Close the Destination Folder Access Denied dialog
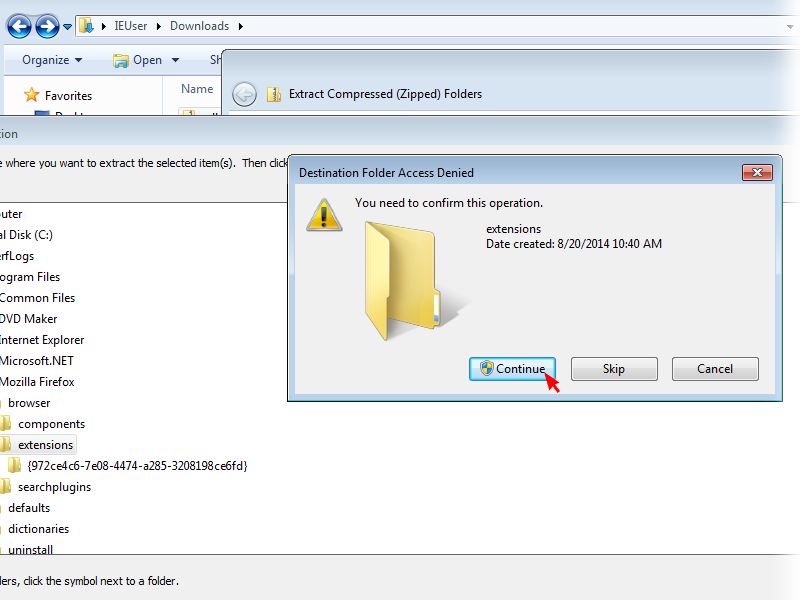This screenshot has height=600, width=800. [x=757, y=173]
